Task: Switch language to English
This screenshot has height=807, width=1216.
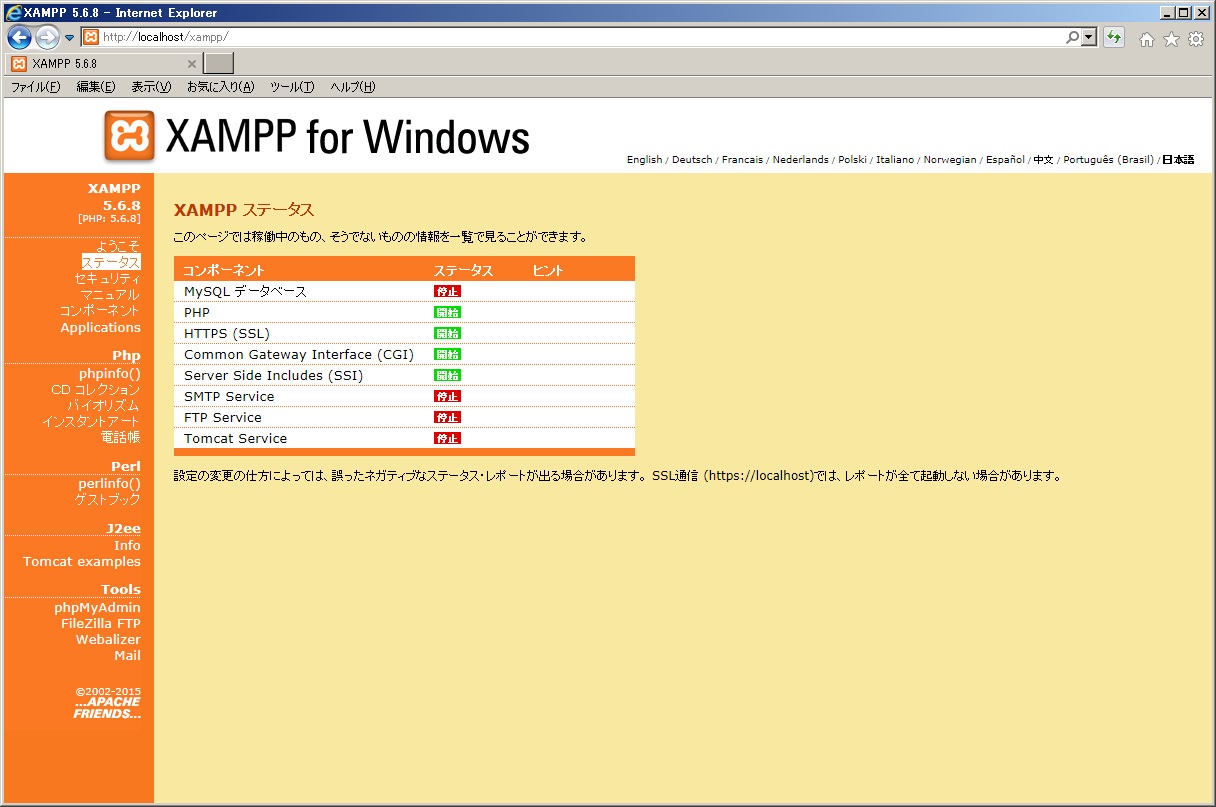Action: [x=644, y=160]
